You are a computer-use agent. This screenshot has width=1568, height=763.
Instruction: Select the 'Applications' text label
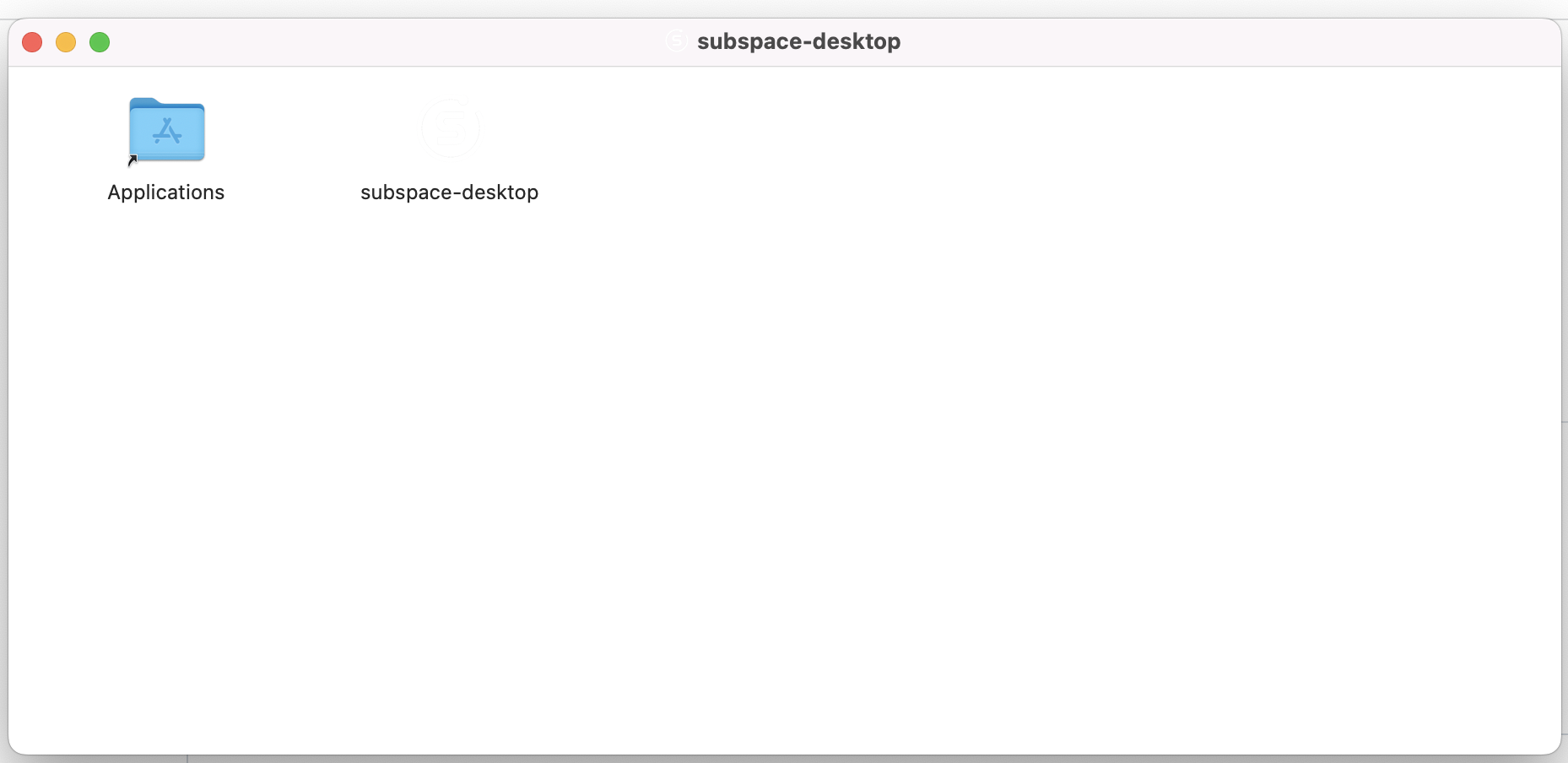(x=166, y=192)
